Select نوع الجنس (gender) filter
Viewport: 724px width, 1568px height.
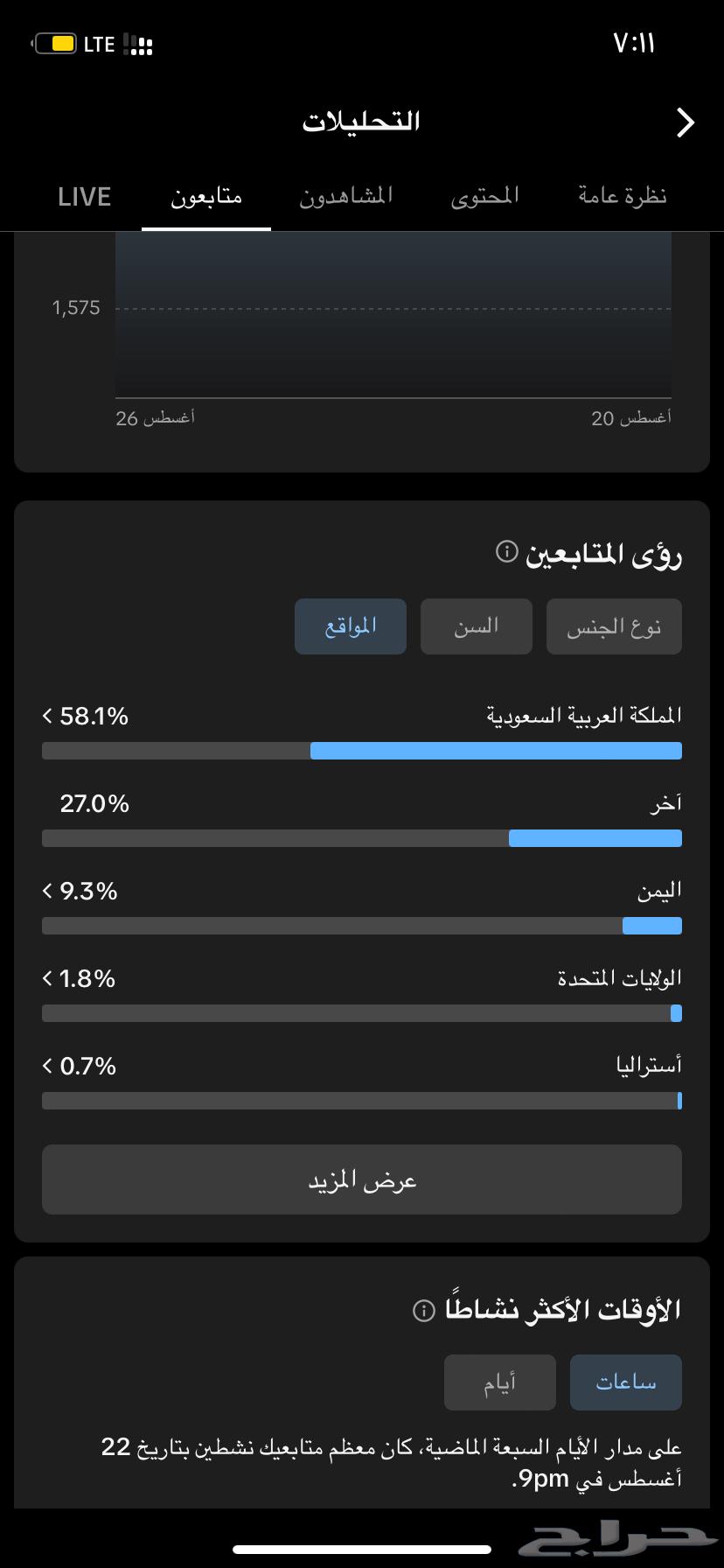point(614,626)
